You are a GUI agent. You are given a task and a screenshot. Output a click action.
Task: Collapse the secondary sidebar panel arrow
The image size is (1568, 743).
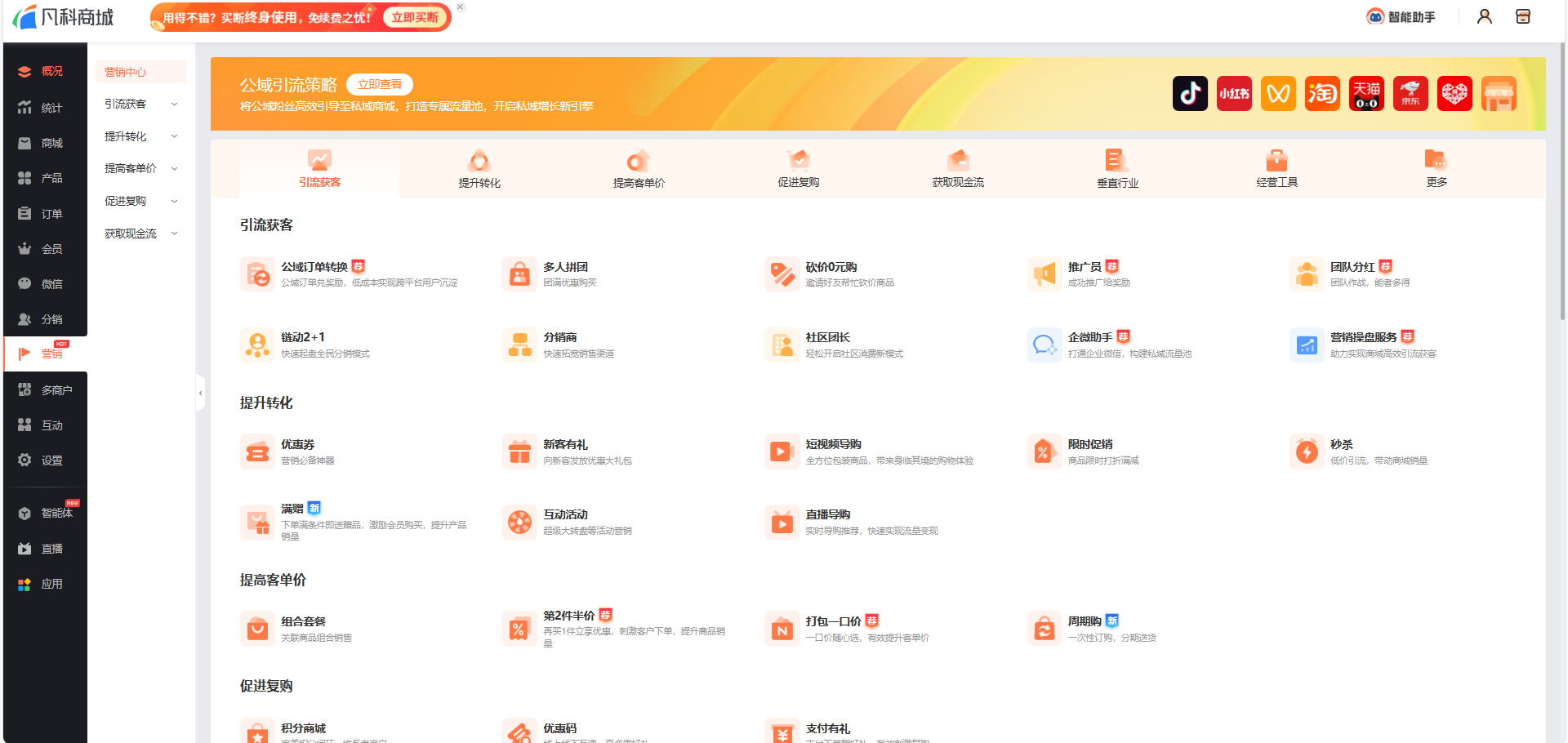pyautogui.click(x=200, y=393)
